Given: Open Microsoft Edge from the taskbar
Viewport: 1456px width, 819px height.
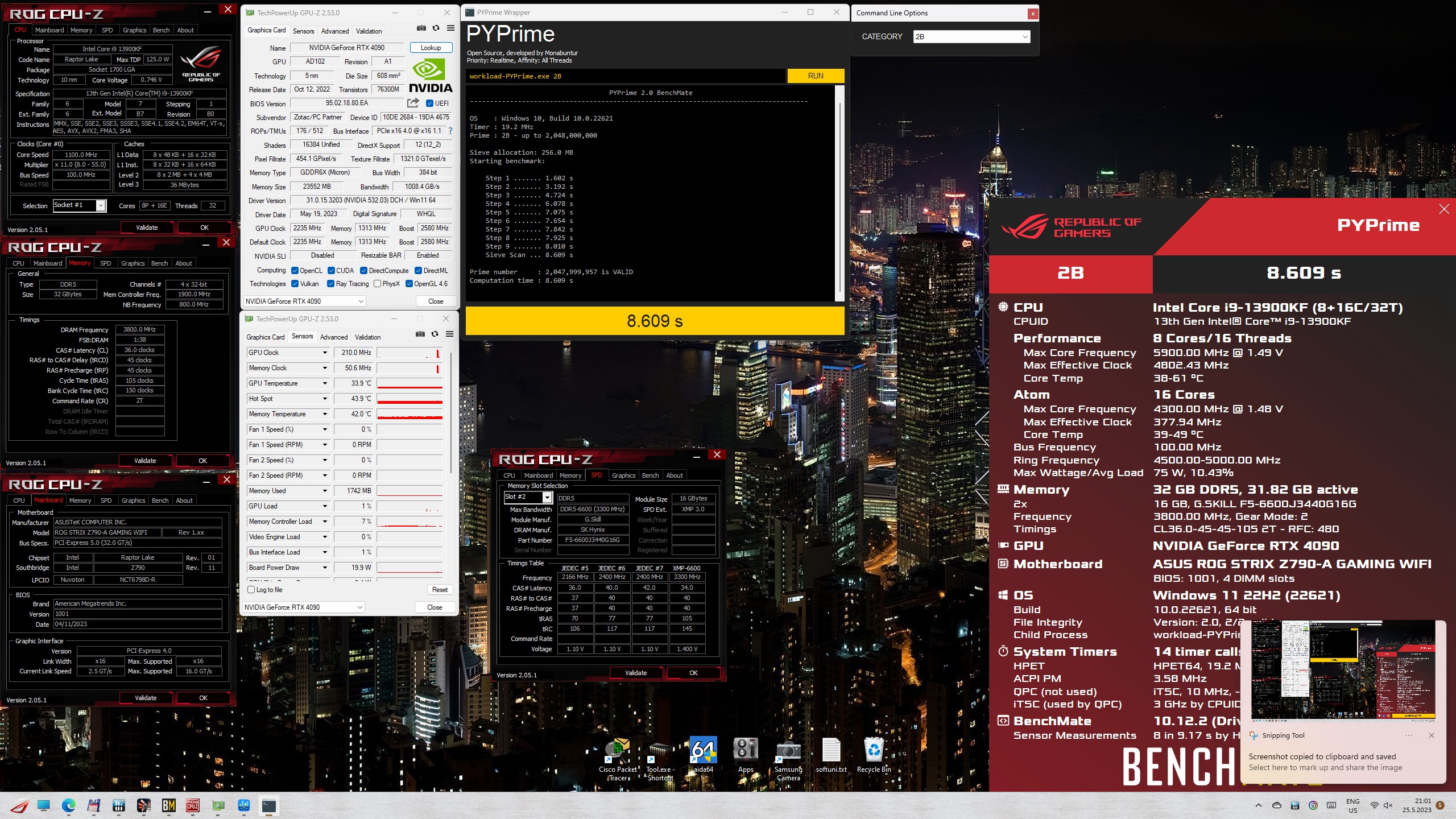Looking at the screenshot, I should (x=68, y=805).
